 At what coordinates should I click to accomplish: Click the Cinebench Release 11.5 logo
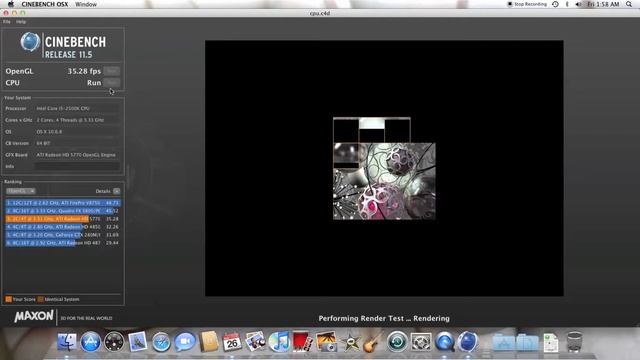click(x=63, y=46)
